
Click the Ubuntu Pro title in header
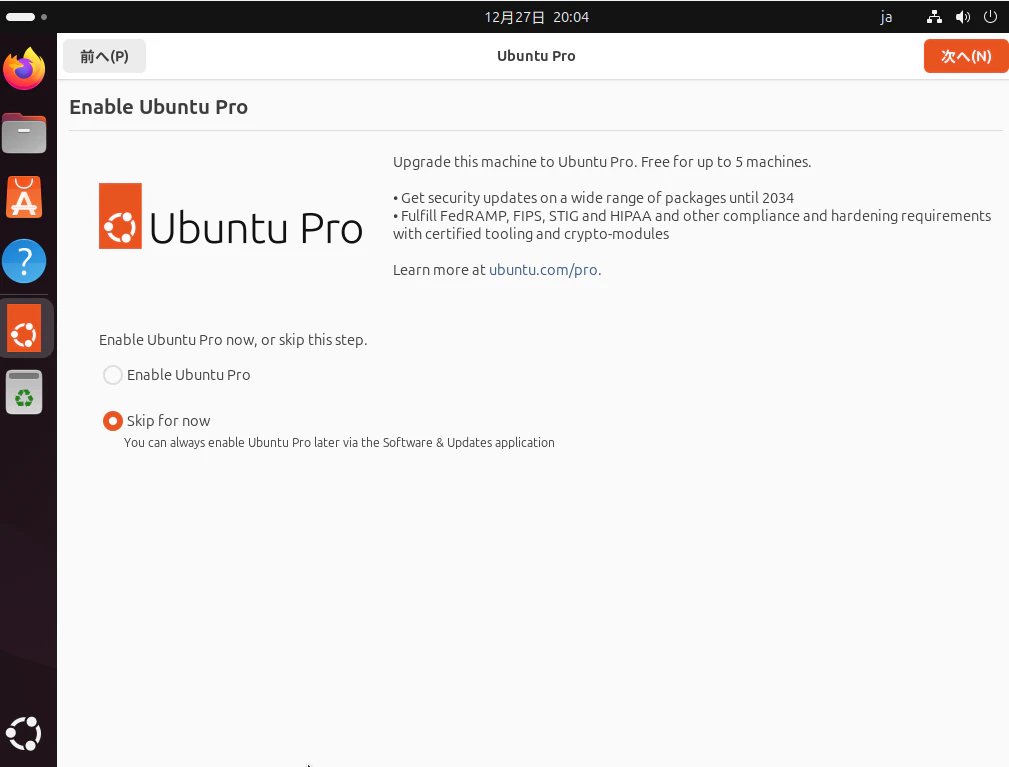click(x=536, y=56)
